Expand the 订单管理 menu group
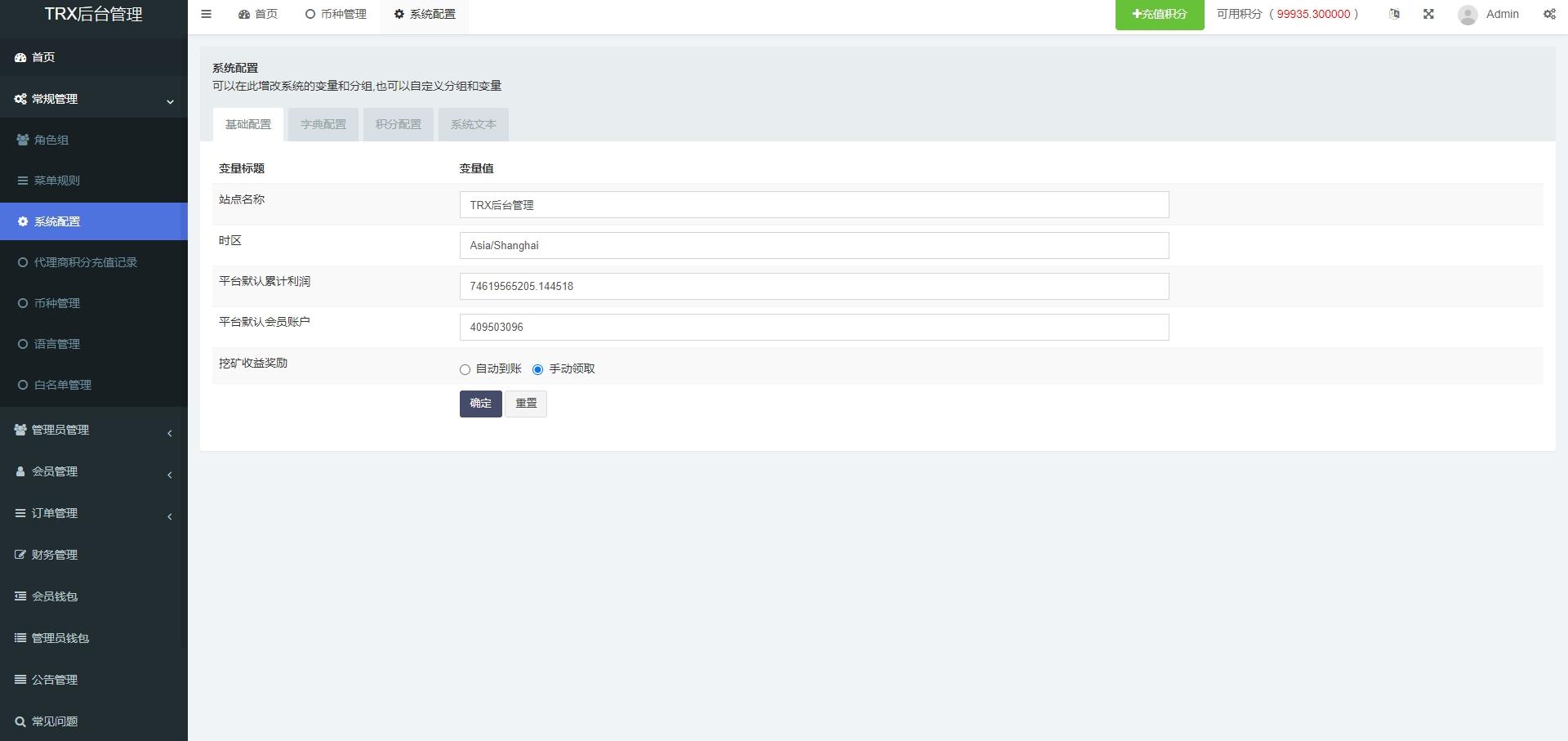The image size is (1568, 741). pyautogui.click(x=94, y=513)
